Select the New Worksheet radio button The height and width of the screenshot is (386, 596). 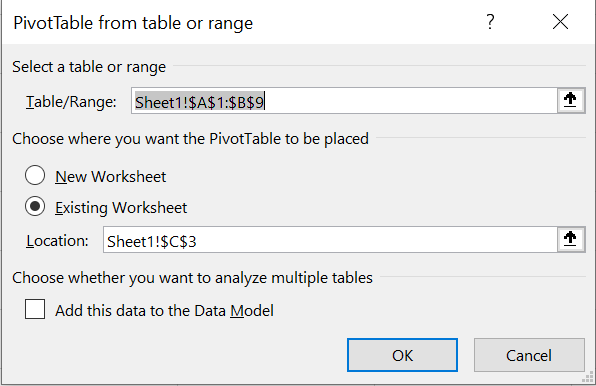pyautogui.click(x=35, y=176)
